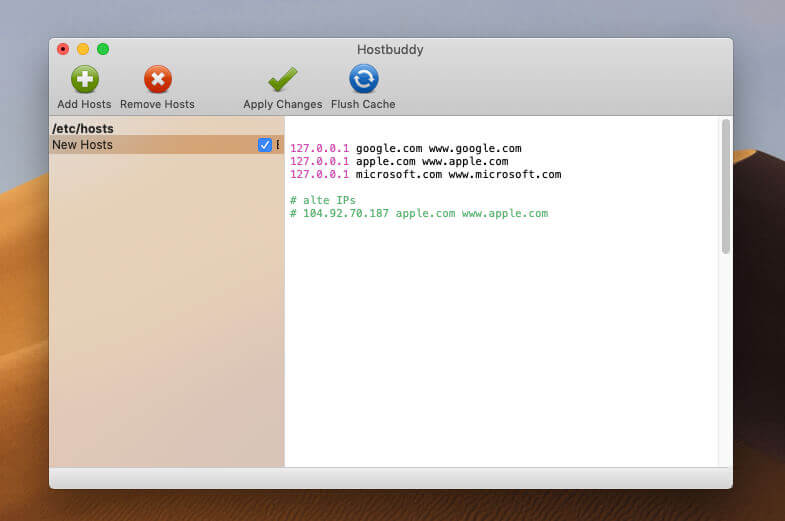The image size is (785, 521).
Task: Click the Flush Cache refresh icon
Action: click(x=363, y=79)
